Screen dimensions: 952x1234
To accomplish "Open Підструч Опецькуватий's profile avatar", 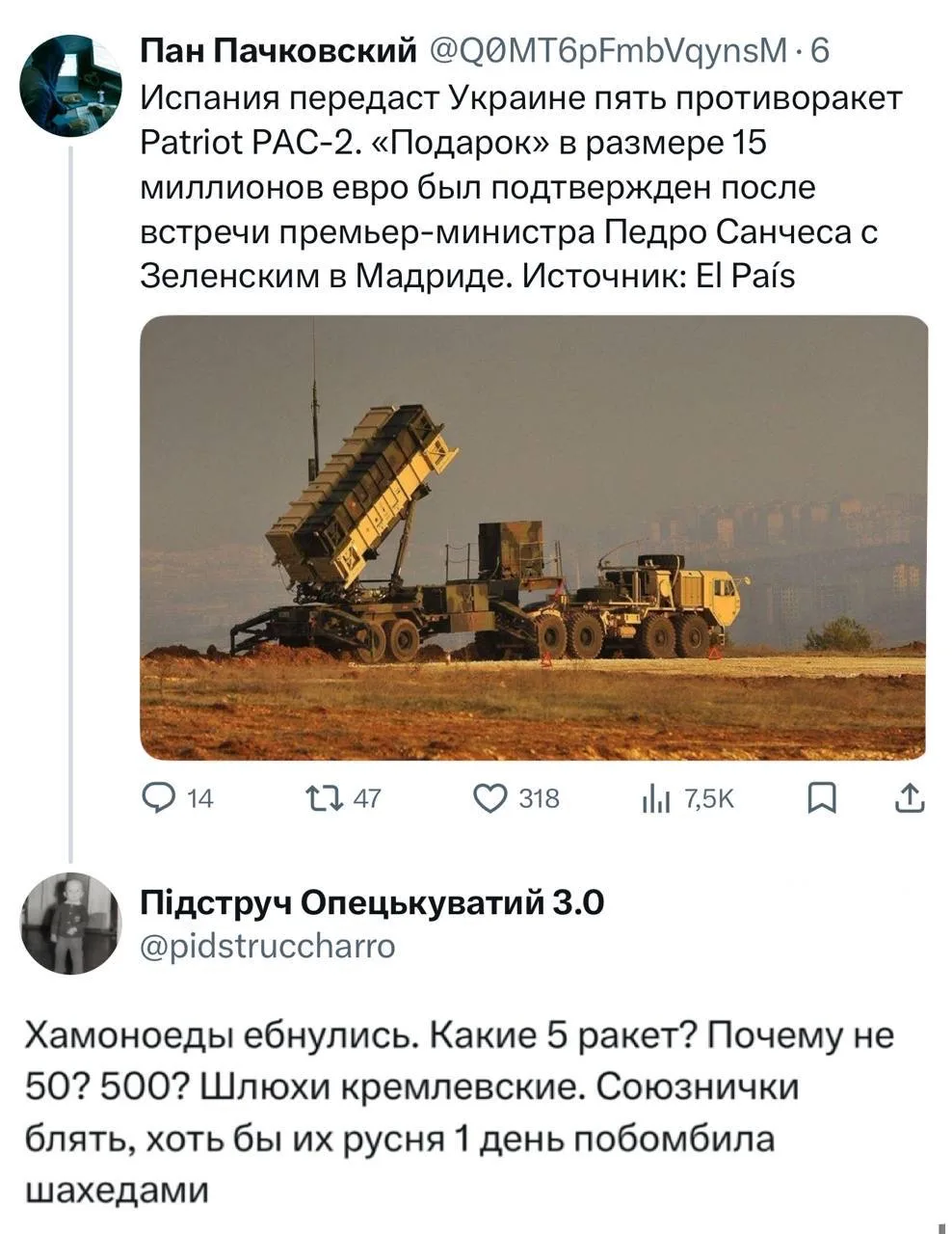I will [69, 924].
